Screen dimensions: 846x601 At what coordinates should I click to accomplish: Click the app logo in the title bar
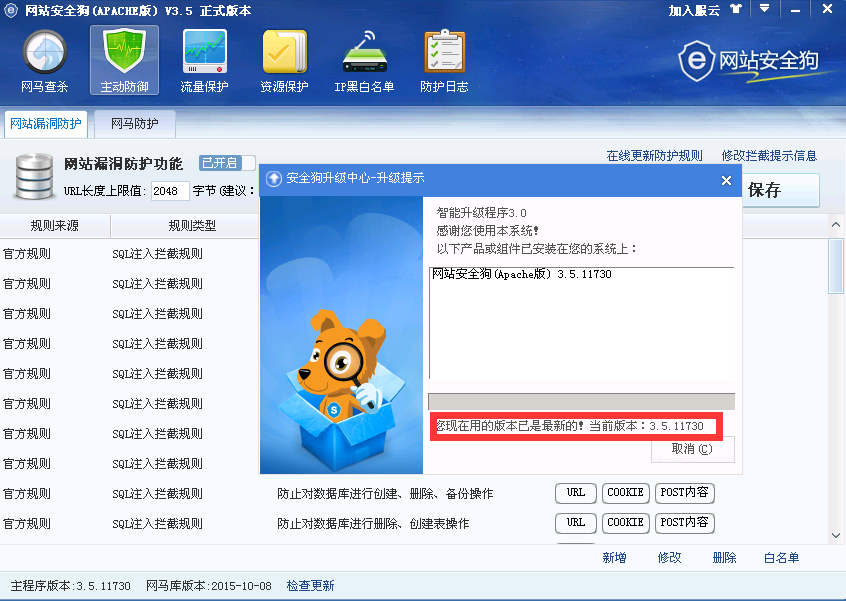pyautogui.click(x=10, y=10)
